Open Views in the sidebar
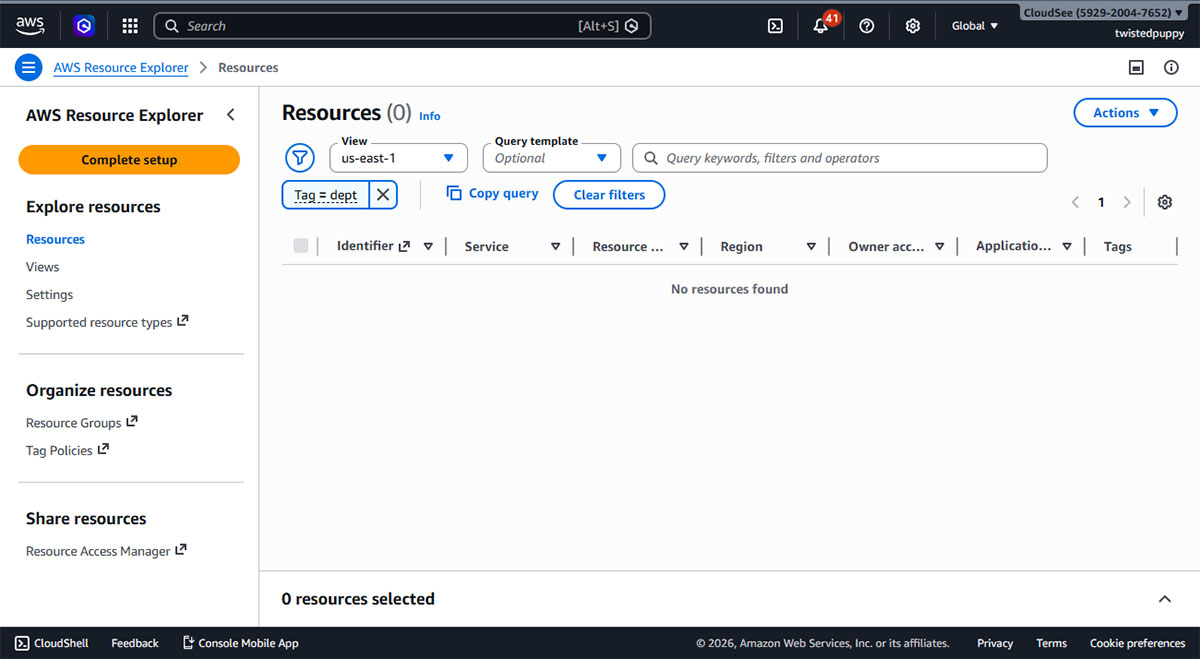The image size is (1200, 659). (42, 267)
